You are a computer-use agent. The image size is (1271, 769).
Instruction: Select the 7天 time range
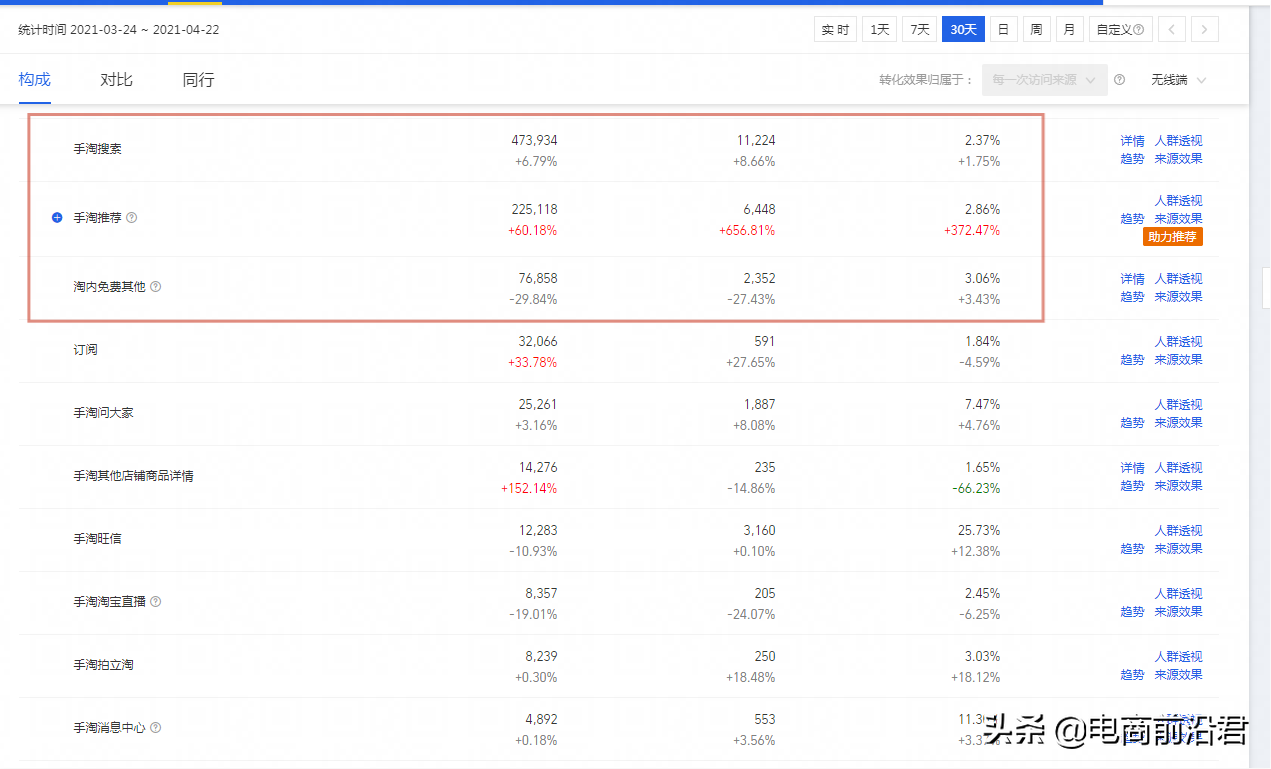[920, 30]
